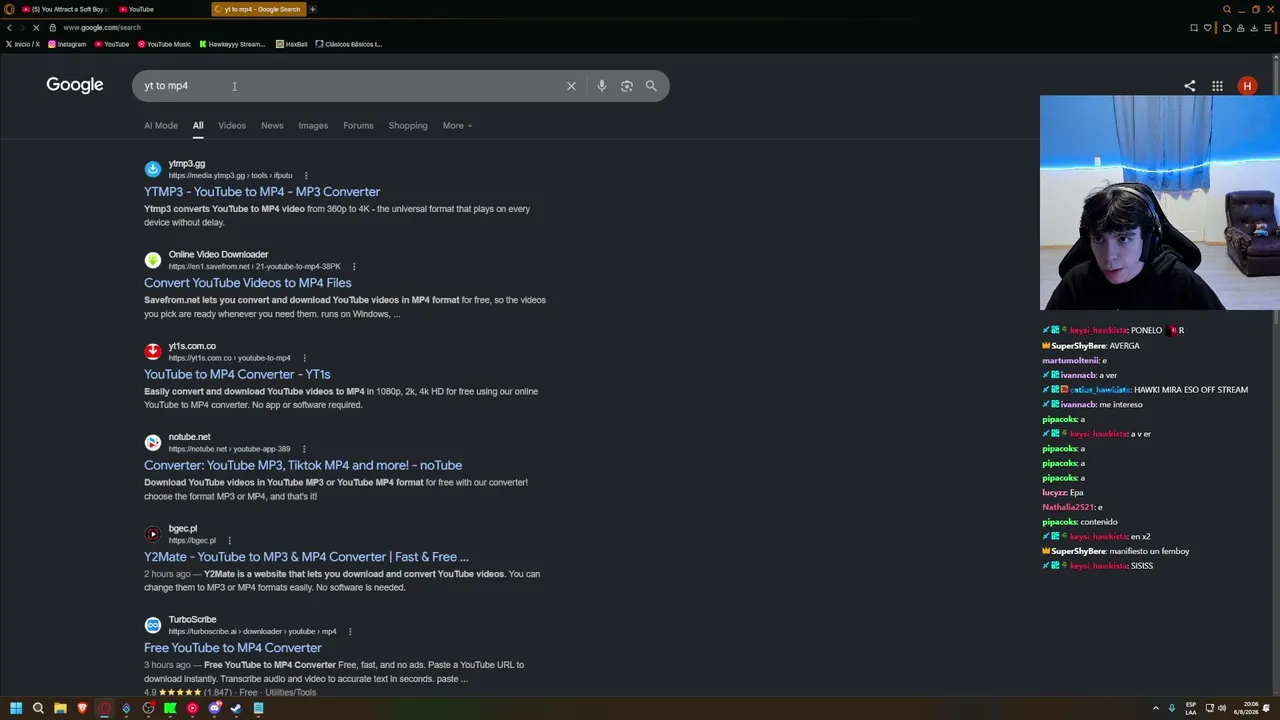Open the browser snapshot tool icon

click(1194, 28)
